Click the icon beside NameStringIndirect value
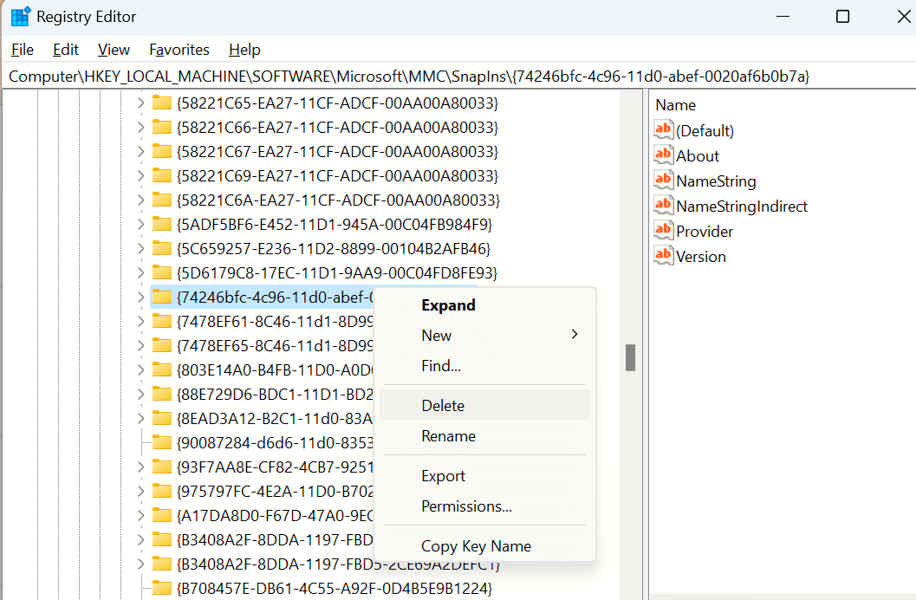The image size is (916, 600). [x=663, y=205]
